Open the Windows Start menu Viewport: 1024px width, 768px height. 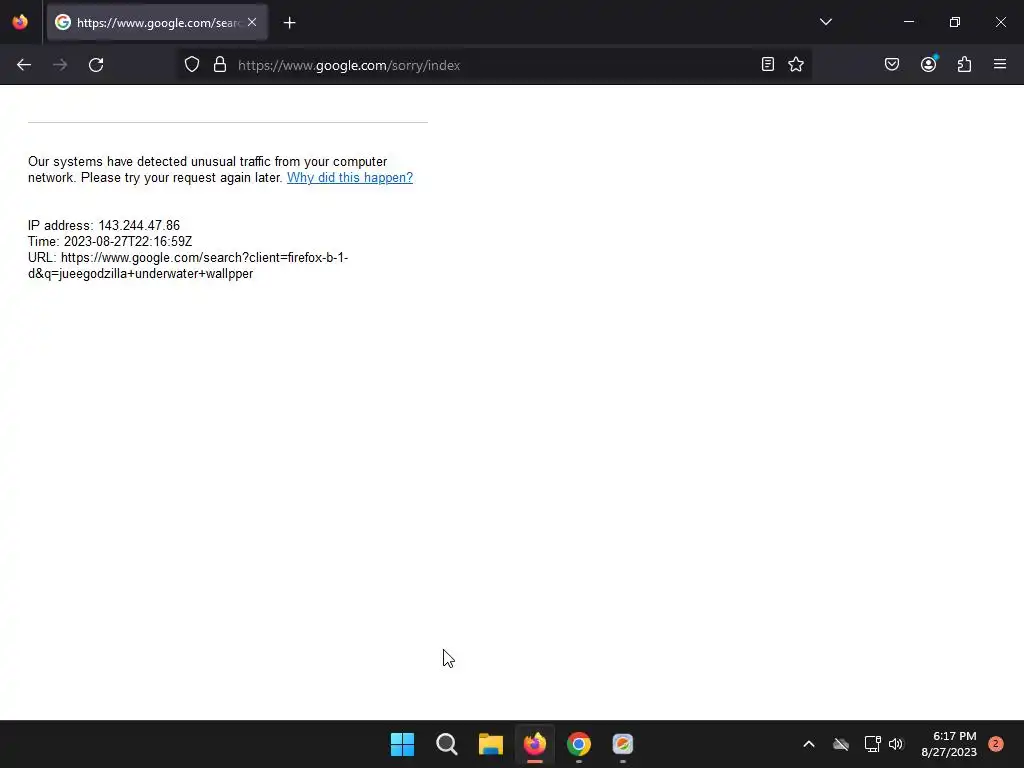pos(402,744)
